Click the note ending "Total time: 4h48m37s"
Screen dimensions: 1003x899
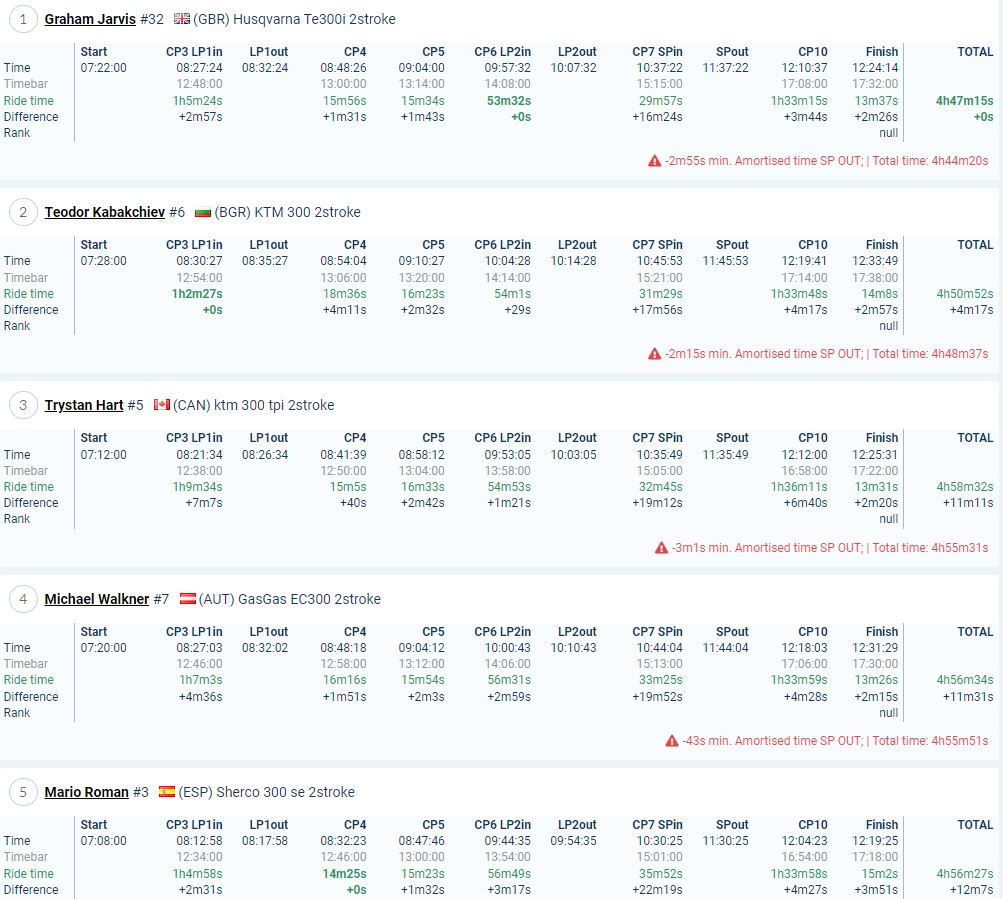click(x=826, y=354)
